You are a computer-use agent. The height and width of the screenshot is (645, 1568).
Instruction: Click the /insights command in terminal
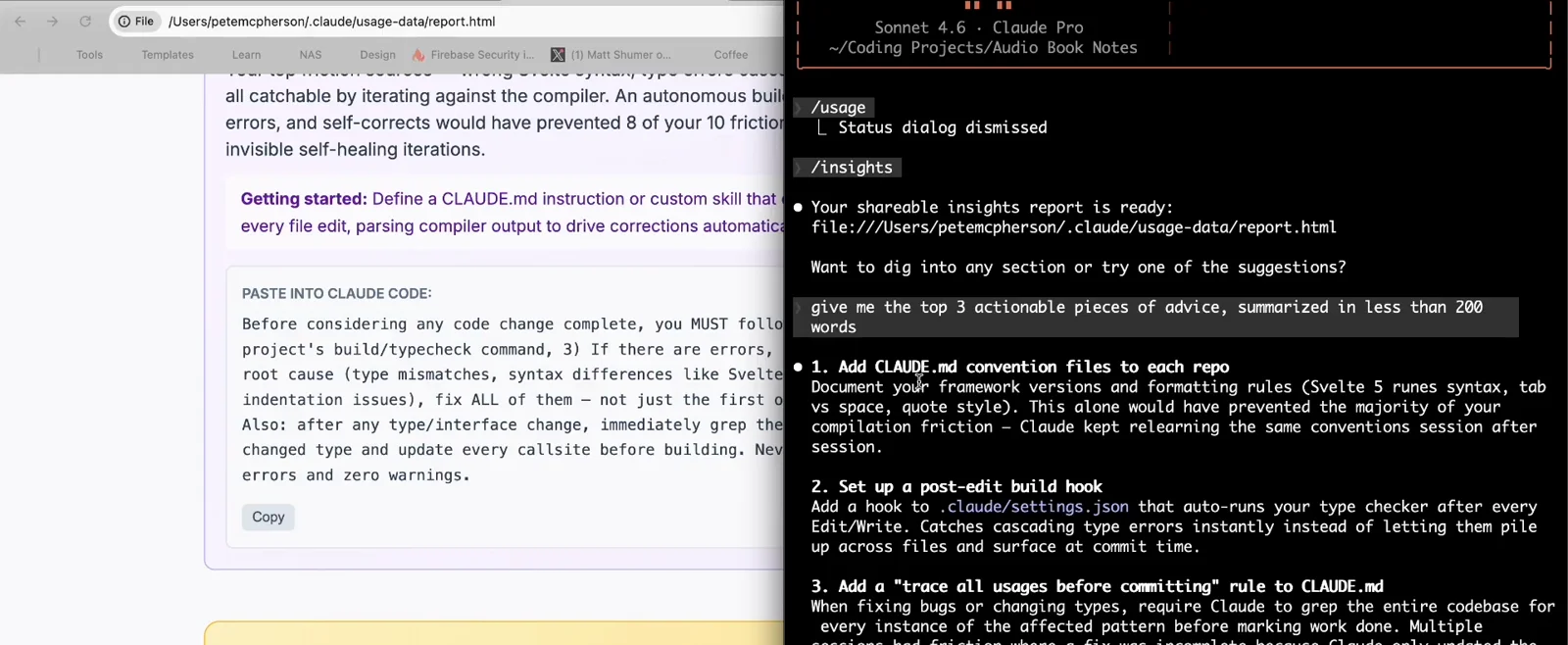(852, 168)
